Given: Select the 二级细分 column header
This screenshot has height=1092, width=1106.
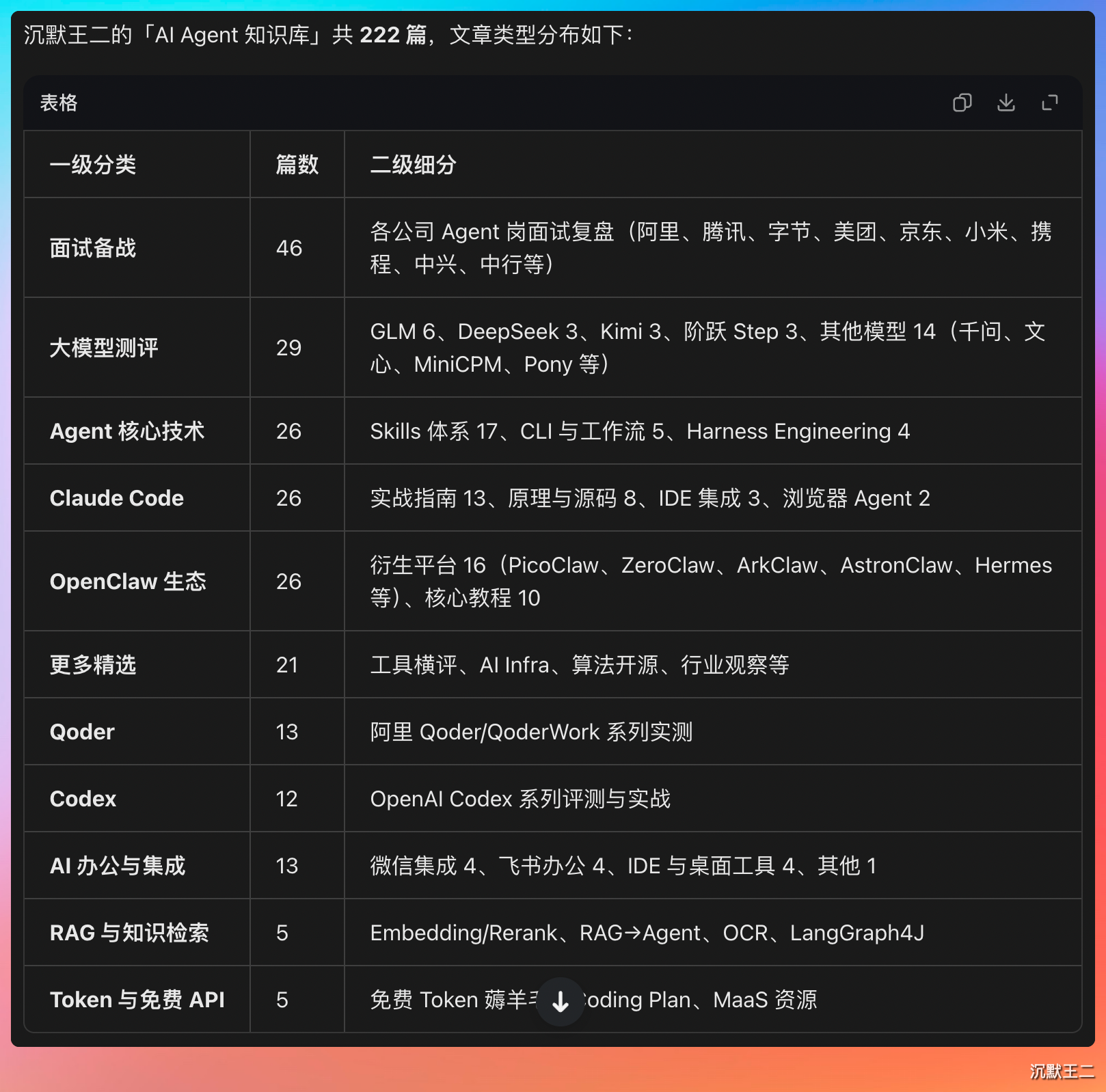Looking at the screenshot, I should click(414, 165).
